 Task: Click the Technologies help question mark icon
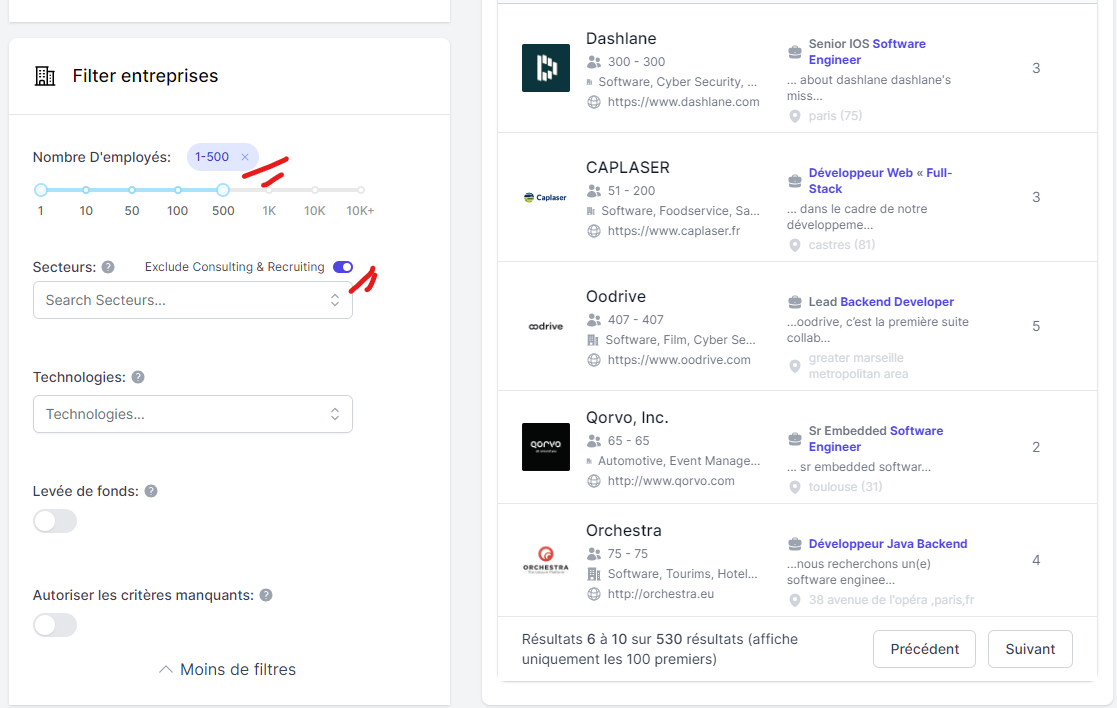pos(138,377)
